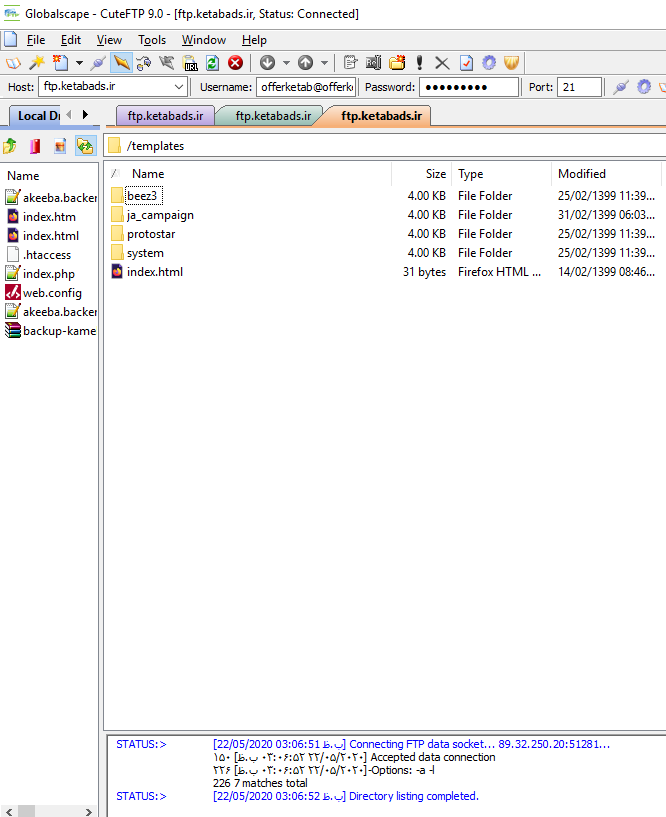Image resolution: width=666 pixels, height=817 pixels.
Task: Expand the Download options dropdown arrow
Action: pyautogui.click(x=286, y=63)
